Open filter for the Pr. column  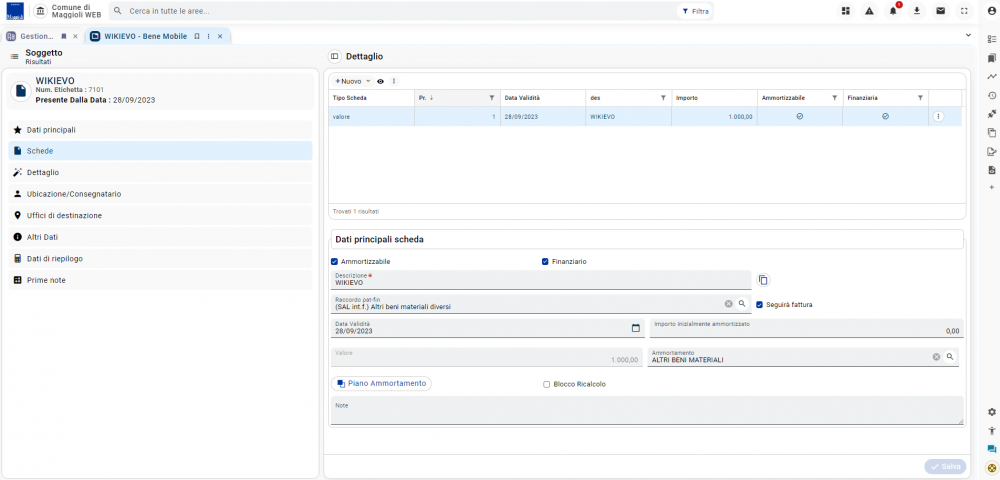[x=491, y=98]
